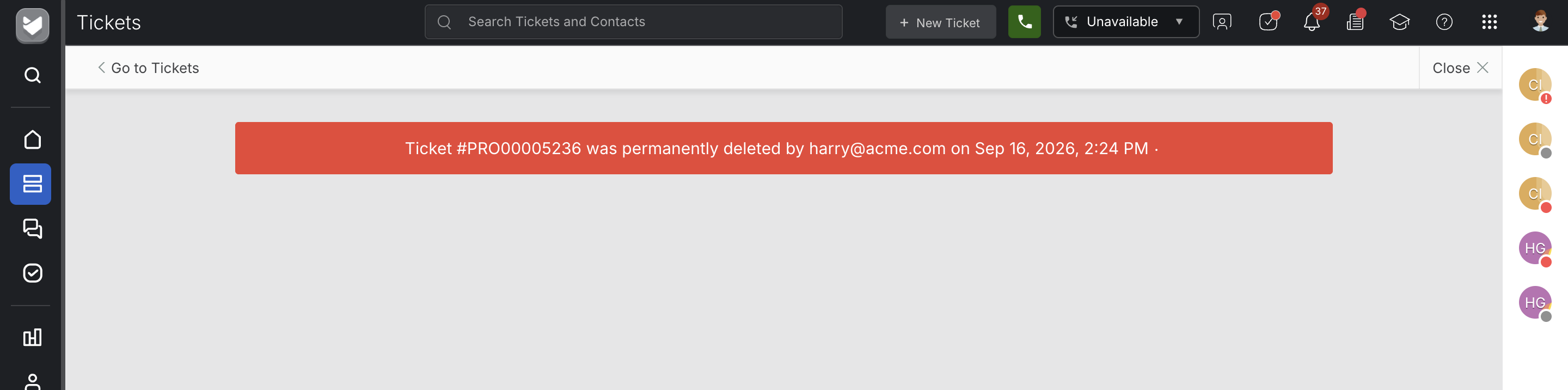Viewport: 1568px width, 390px height.
Task: Open the help question mark icon
Action: tap(1444, 22)
